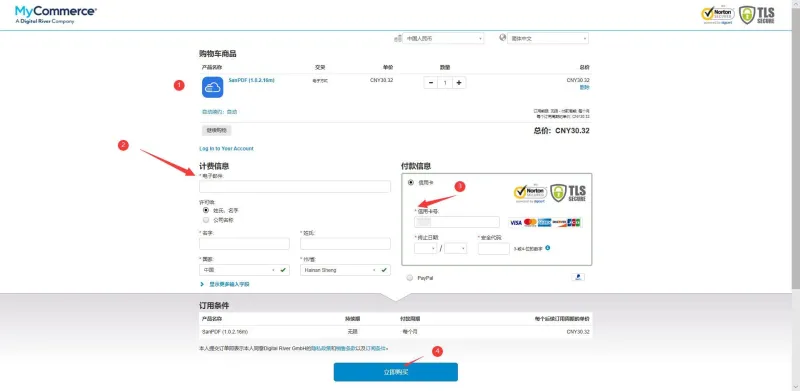Expand the 显示更多输入字段 additional fields section
Viewport: 800px width, 391px height.
click(x=225, y=284)
